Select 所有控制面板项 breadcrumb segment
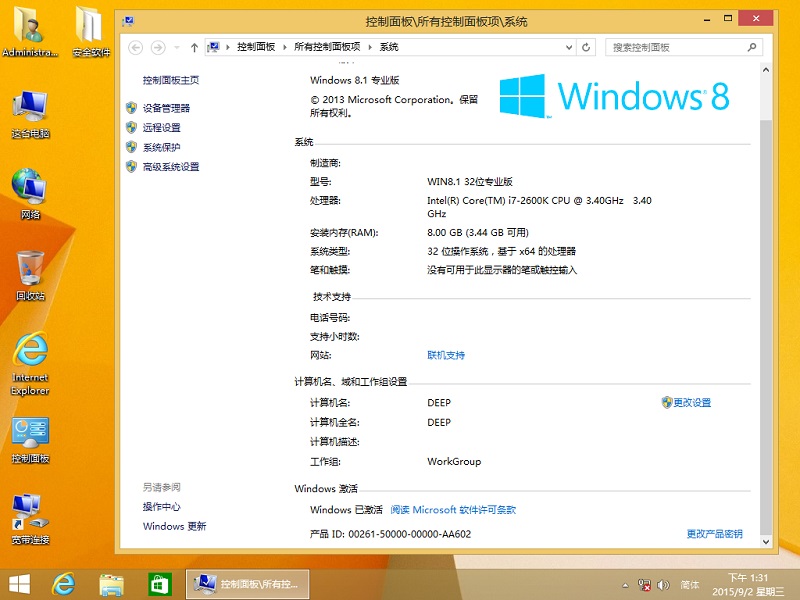The image size is (800, 600). tap(327, 47)
